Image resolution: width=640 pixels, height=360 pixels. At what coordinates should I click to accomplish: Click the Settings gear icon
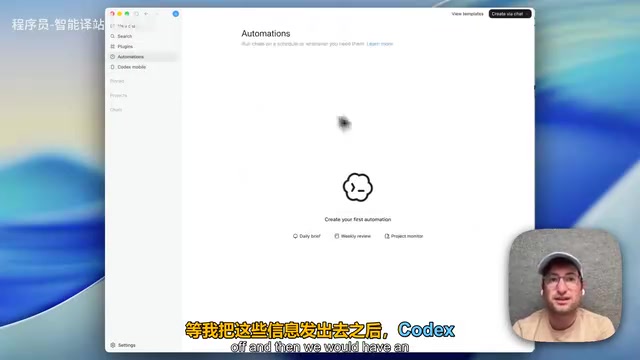pyautogui.click(x=113, y=345)
